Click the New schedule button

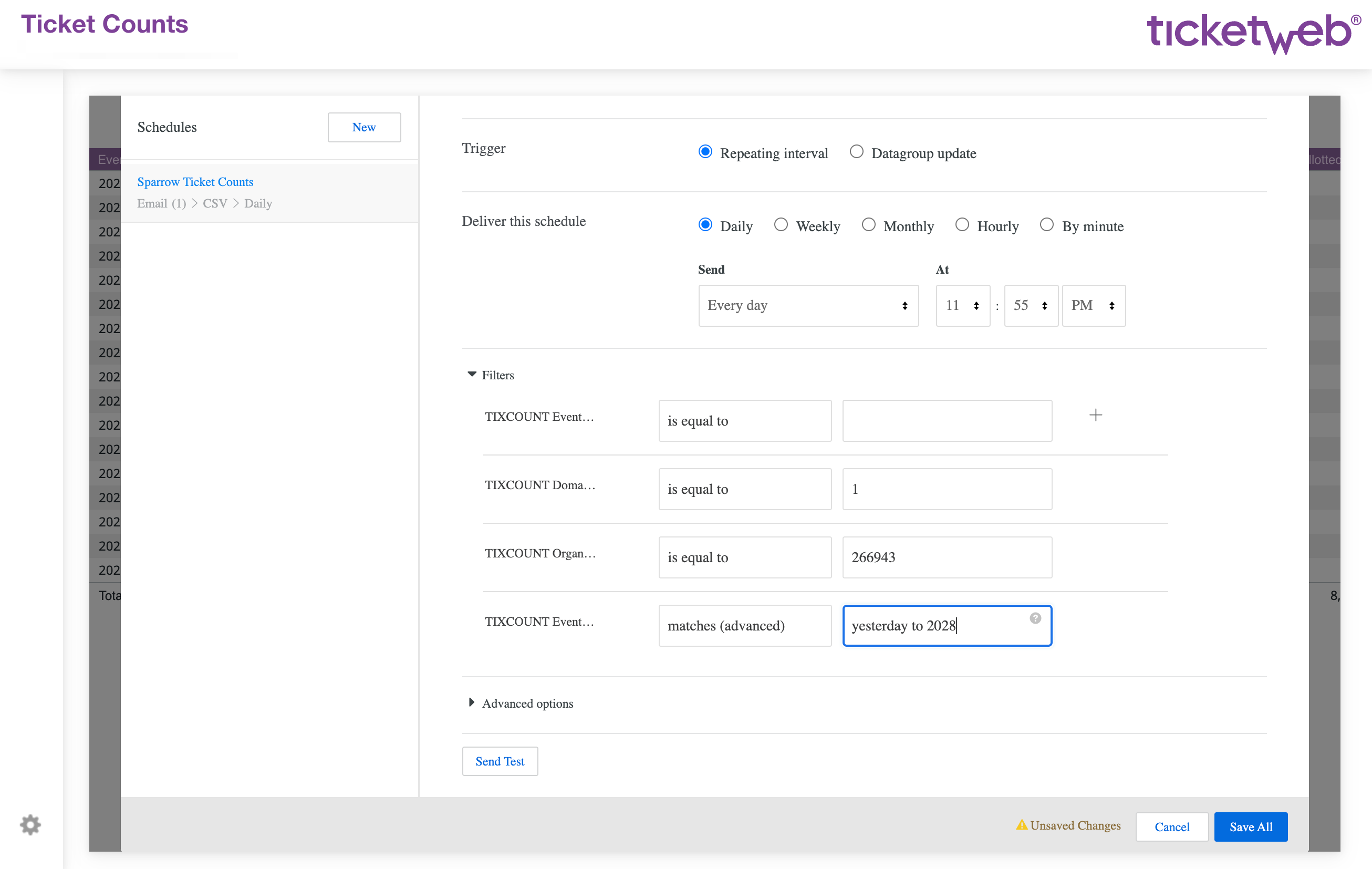pyautogui.click(x=364, y=127)
